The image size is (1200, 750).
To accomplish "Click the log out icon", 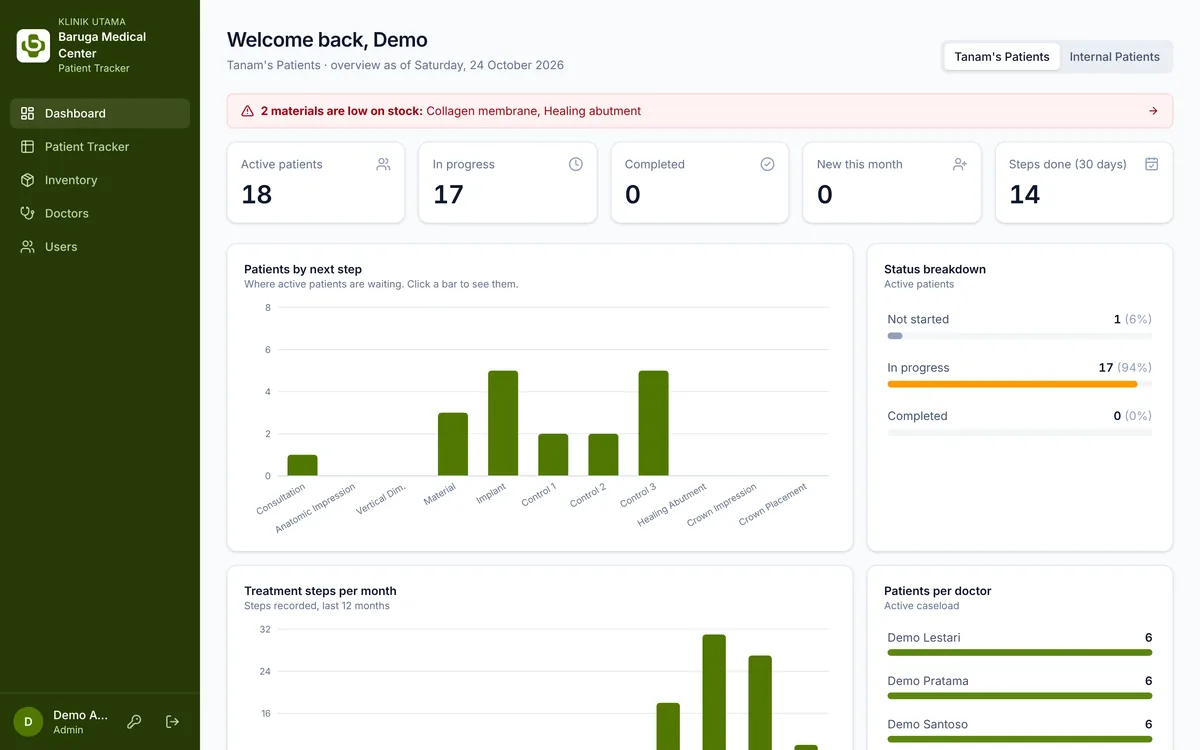I will pos(172,722).
